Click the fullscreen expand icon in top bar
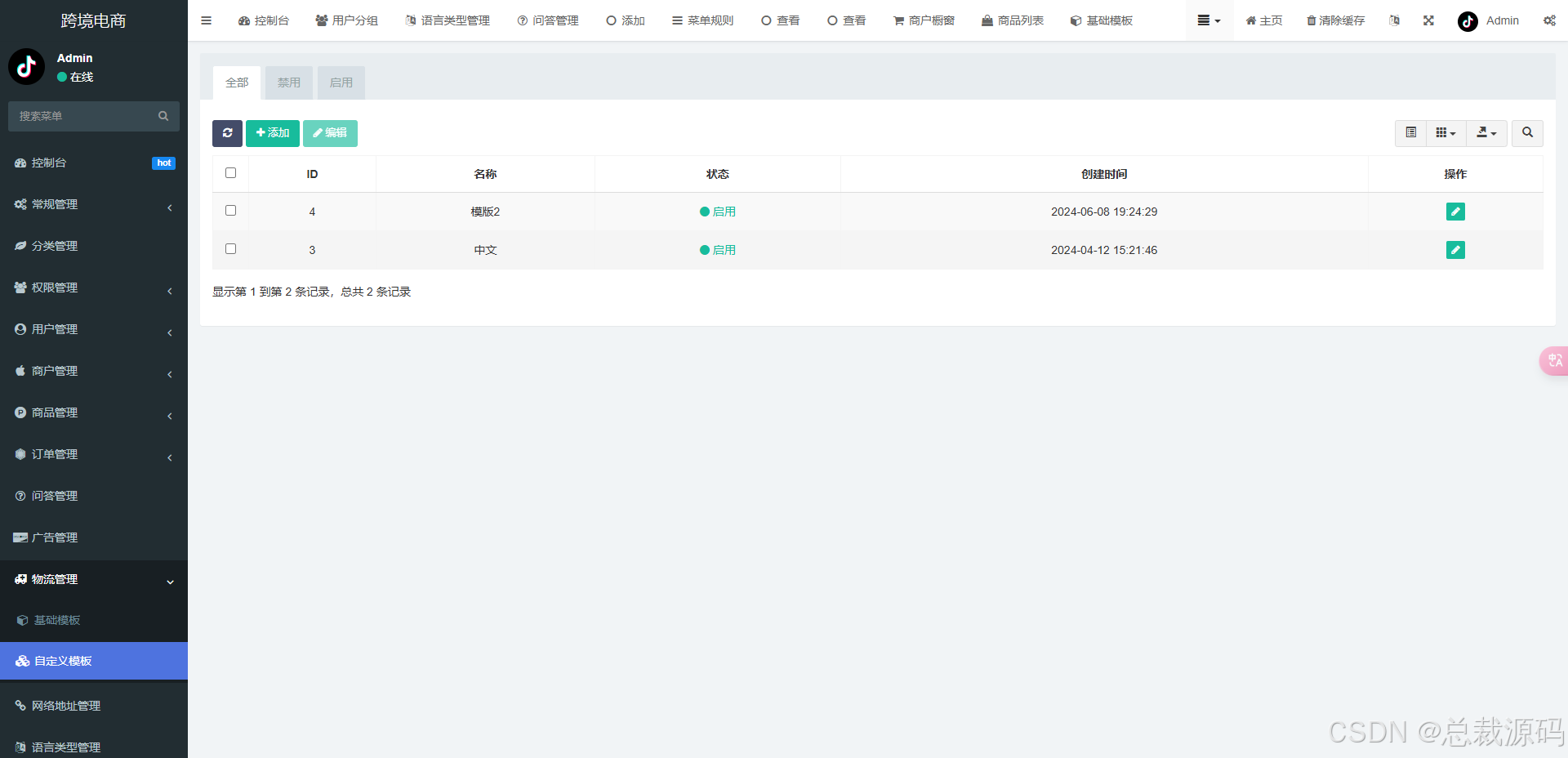 (x=1428, y=20)
